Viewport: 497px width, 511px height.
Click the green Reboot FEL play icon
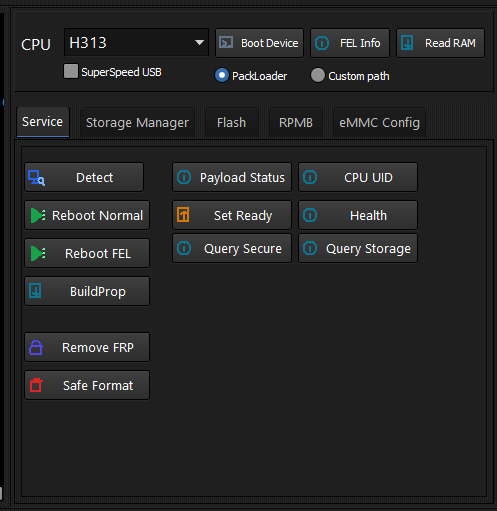pos(38,253)
